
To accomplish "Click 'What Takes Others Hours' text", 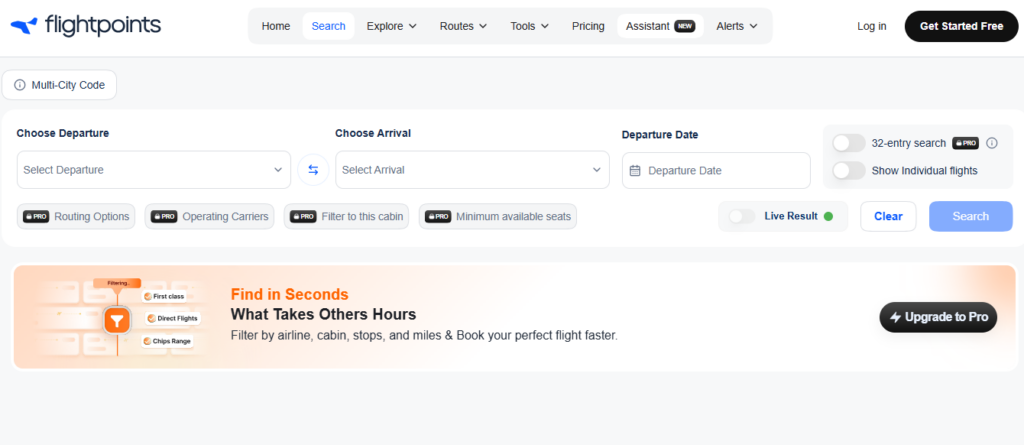I will 323,314.
